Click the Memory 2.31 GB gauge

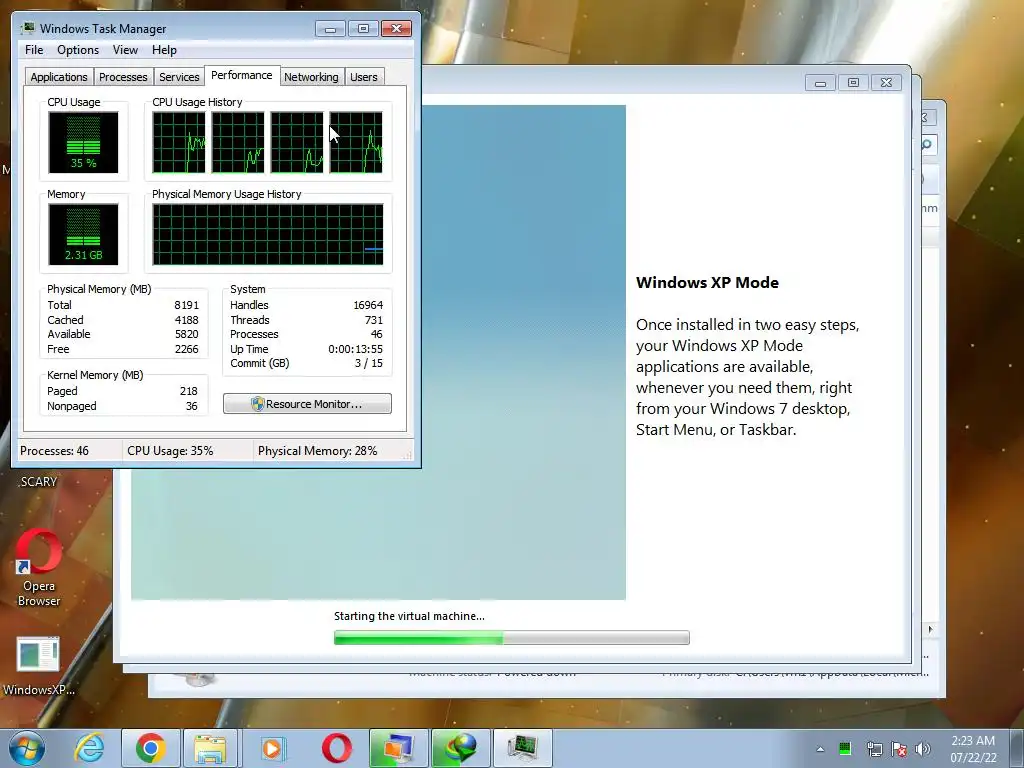tap(83, 234)
